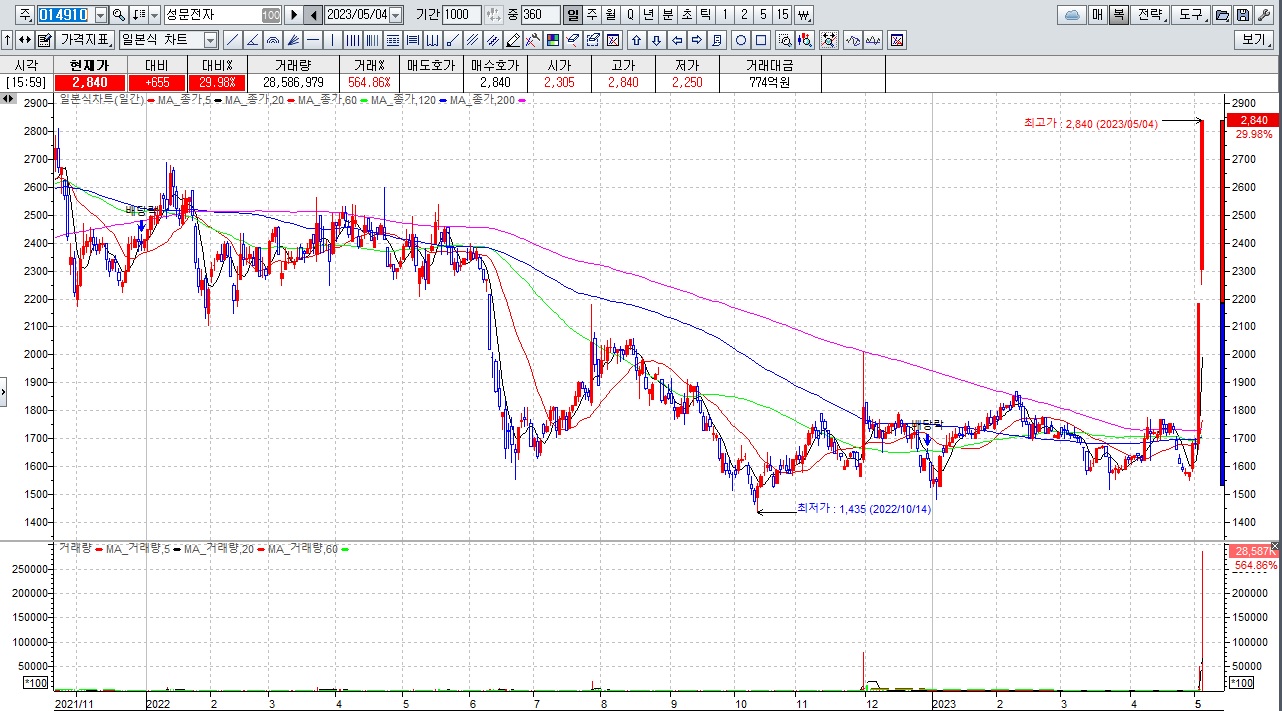Select the 5 interval button

[762, 15]
